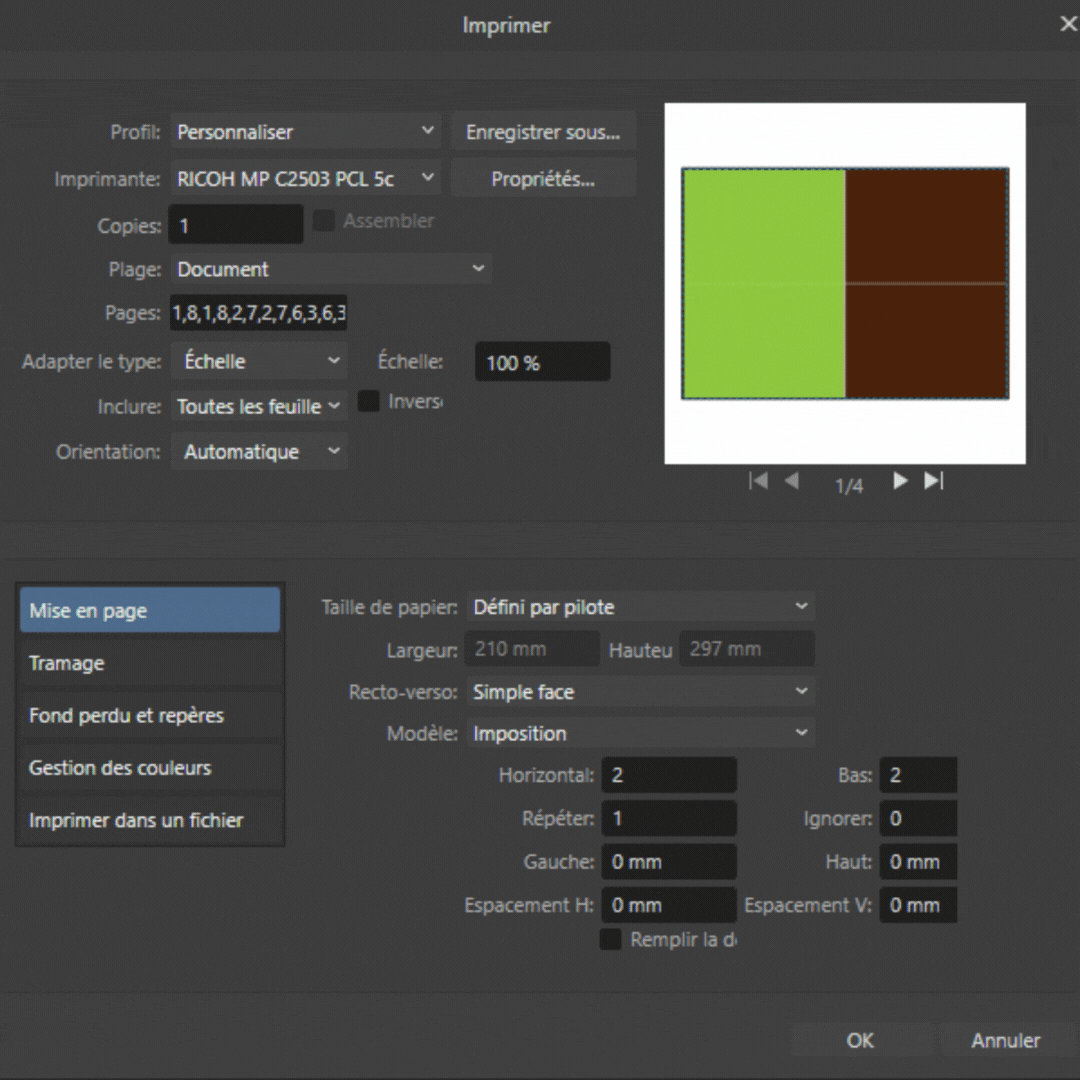Click the 1/4 page indicator
Screen dimensions: 1080x1080
(x=849, y=486)
